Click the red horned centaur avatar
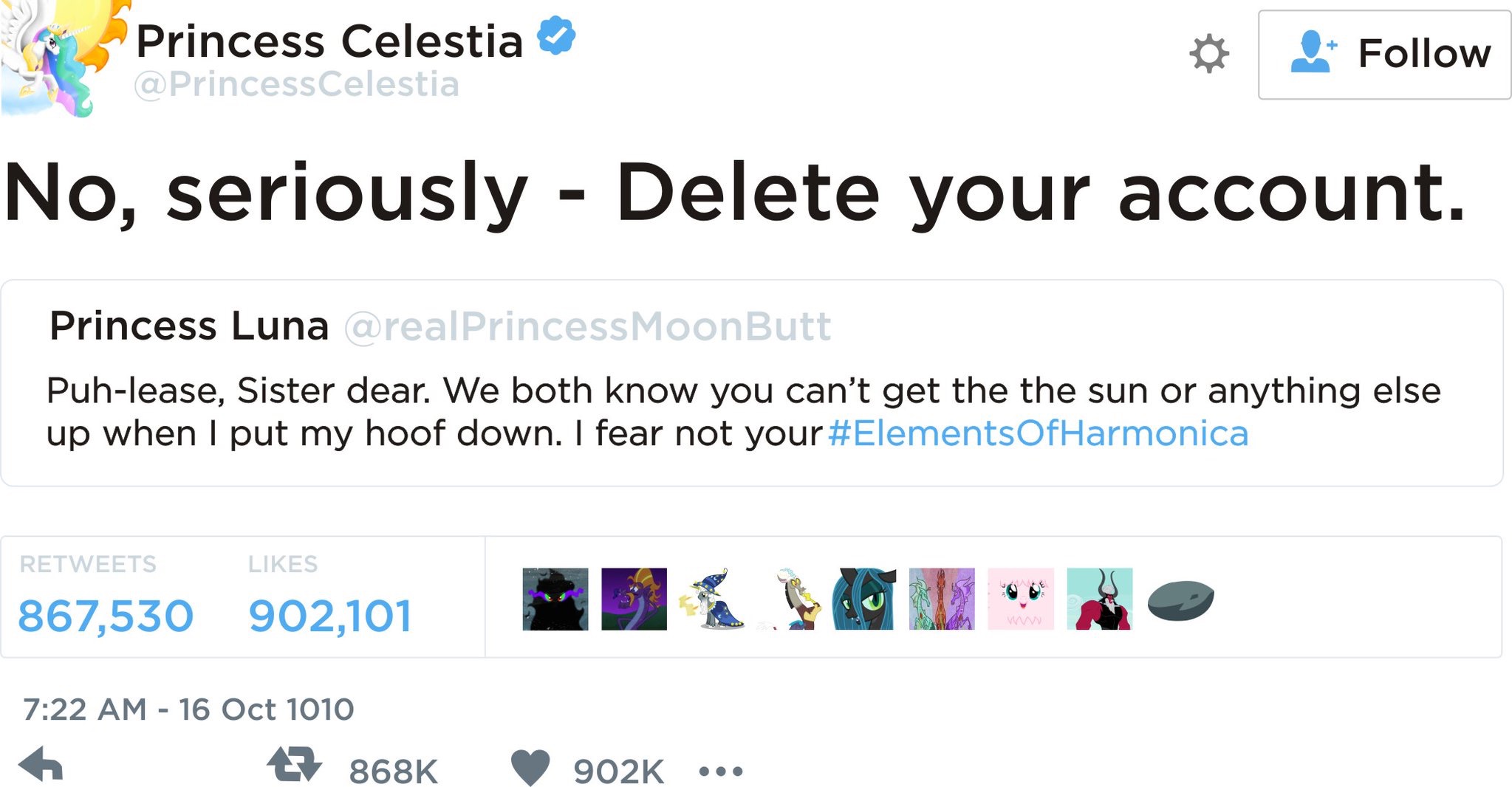Image resolution: width=1512 pixels, height=787 pixels. [1099, 599]
